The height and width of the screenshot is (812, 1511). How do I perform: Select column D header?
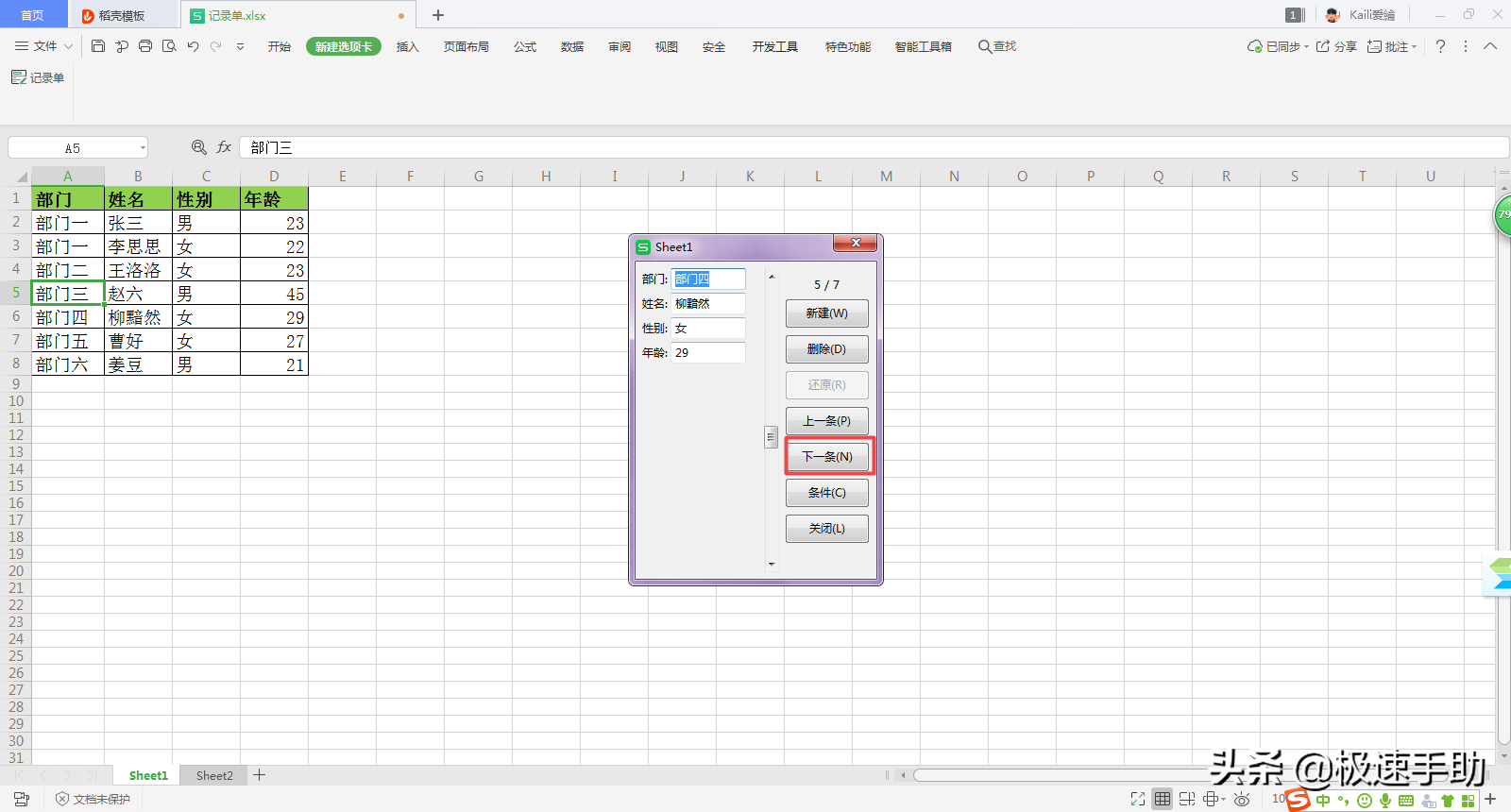[274, 177]
